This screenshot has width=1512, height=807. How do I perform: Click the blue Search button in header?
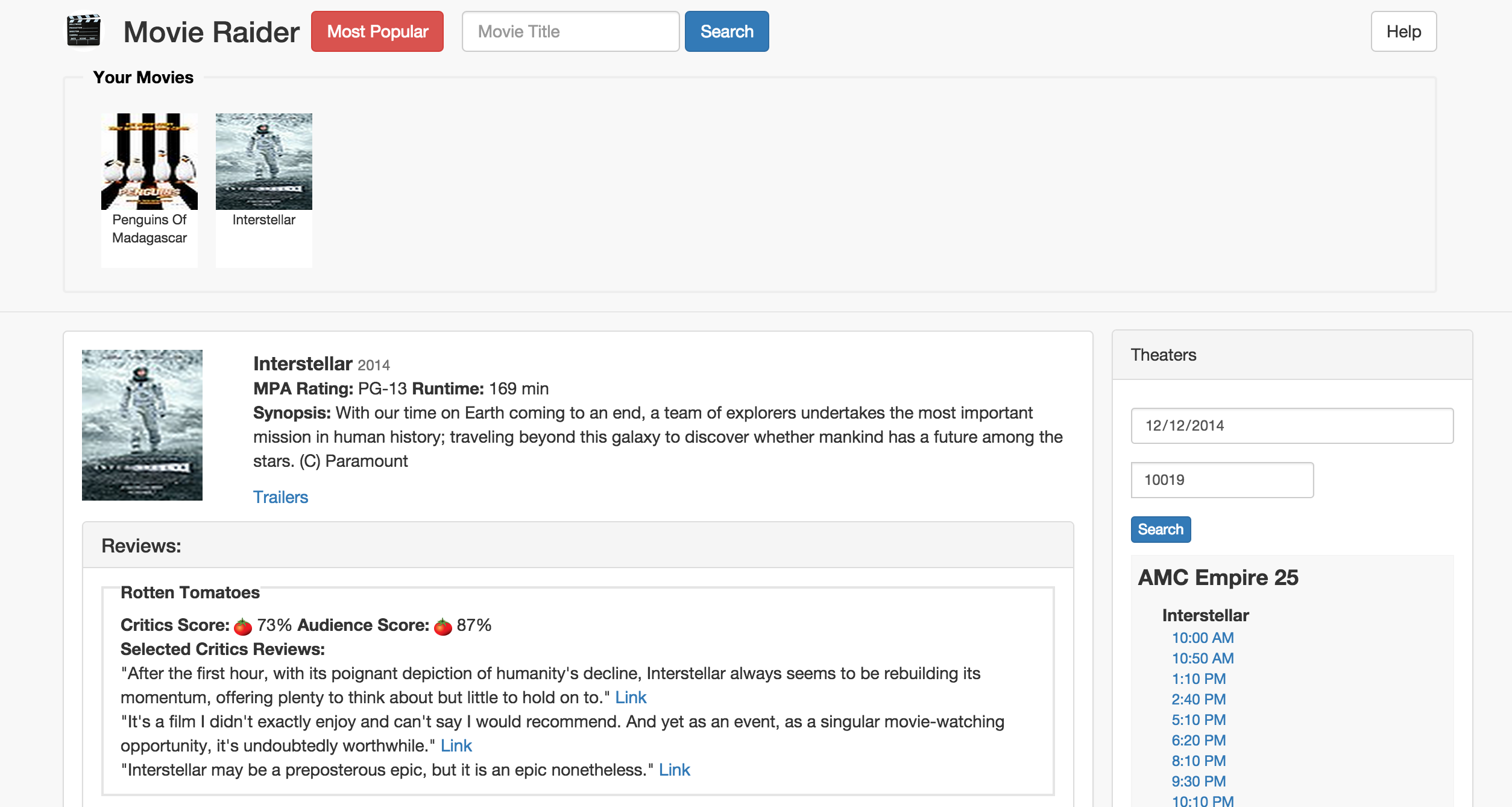(727, 31)
